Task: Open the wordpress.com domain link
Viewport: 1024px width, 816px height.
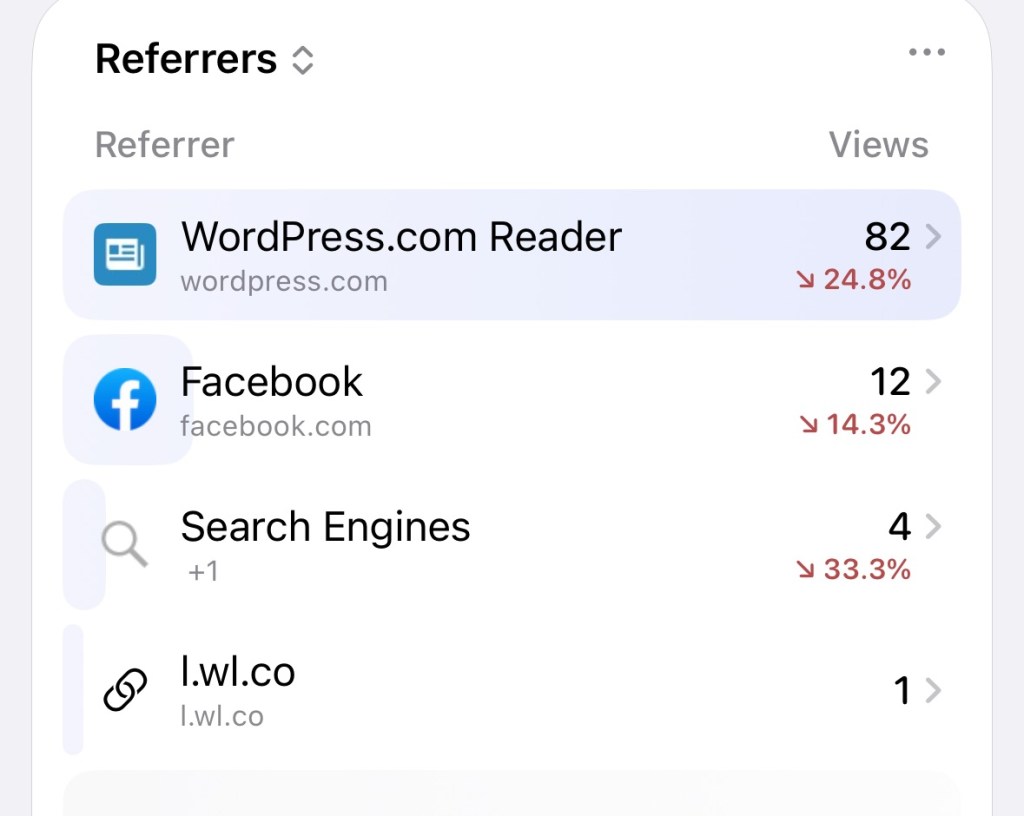Action: pyautogui.click(x=284, y=281)
